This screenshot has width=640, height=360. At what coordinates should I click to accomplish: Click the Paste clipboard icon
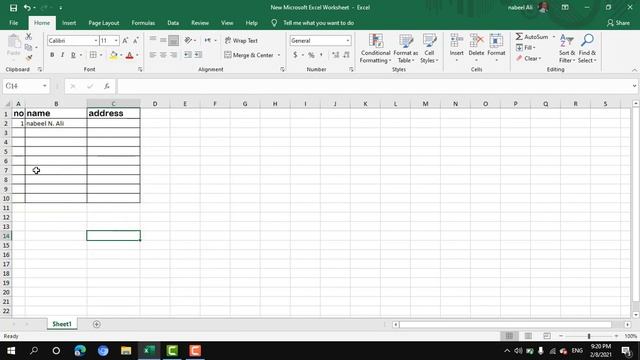13,41
